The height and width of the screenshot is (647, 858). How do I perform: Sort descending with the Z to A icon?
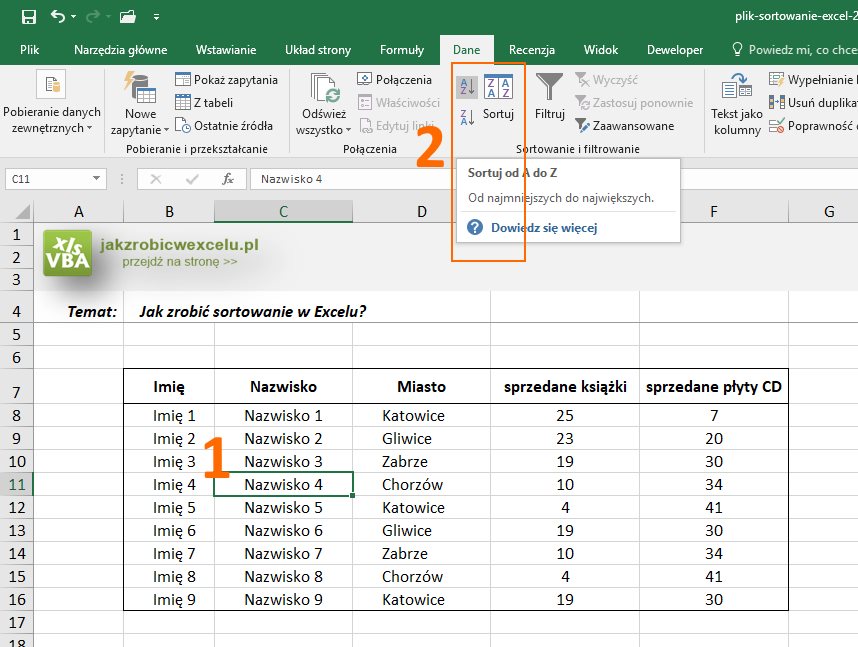pos(467,118)
